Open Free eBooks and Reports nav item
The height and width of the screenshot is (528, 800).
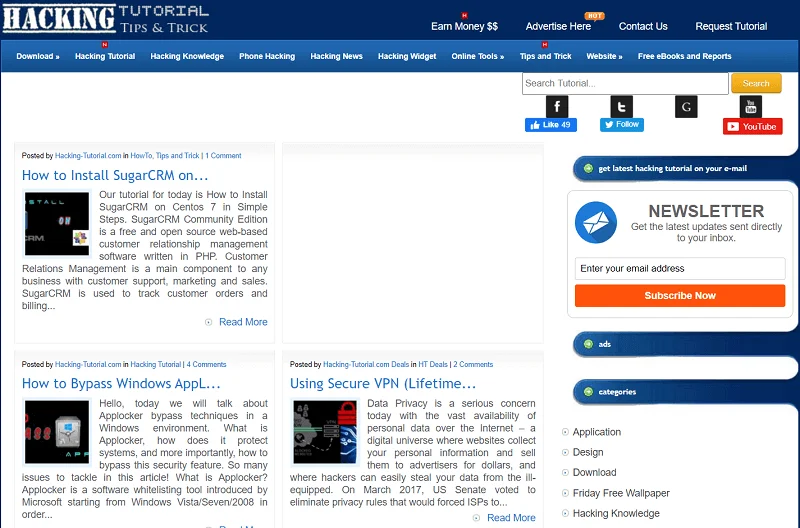coord(684,56)
